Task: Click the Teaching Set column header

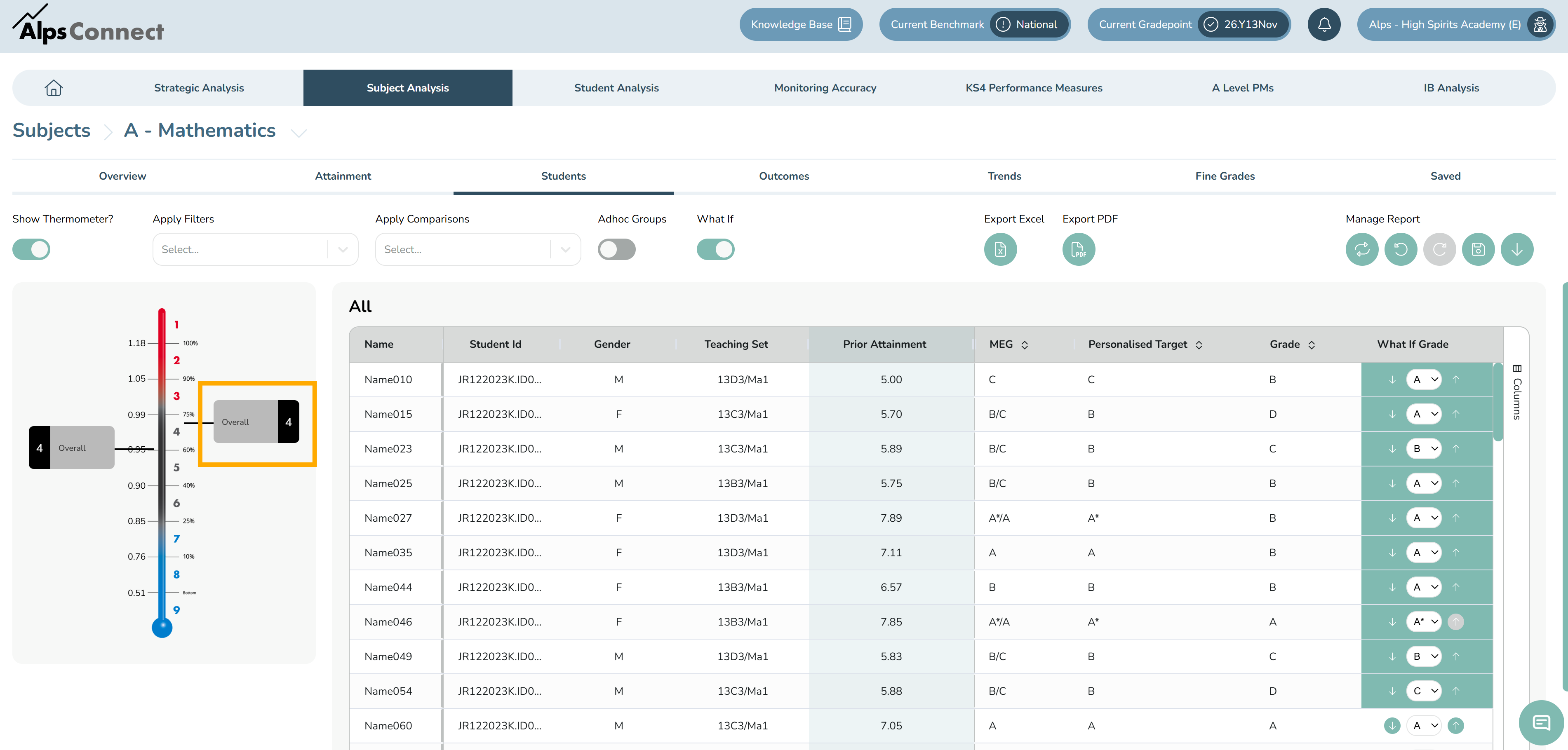Action: point(736,345)
